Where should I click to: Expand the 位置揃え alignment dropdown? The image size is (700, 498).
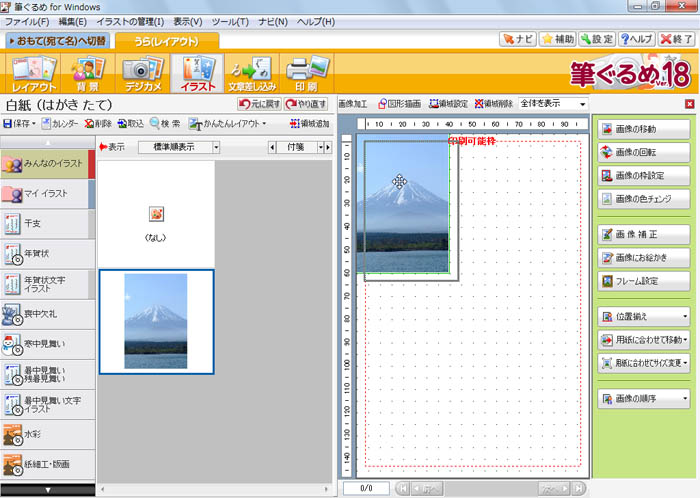644,317
